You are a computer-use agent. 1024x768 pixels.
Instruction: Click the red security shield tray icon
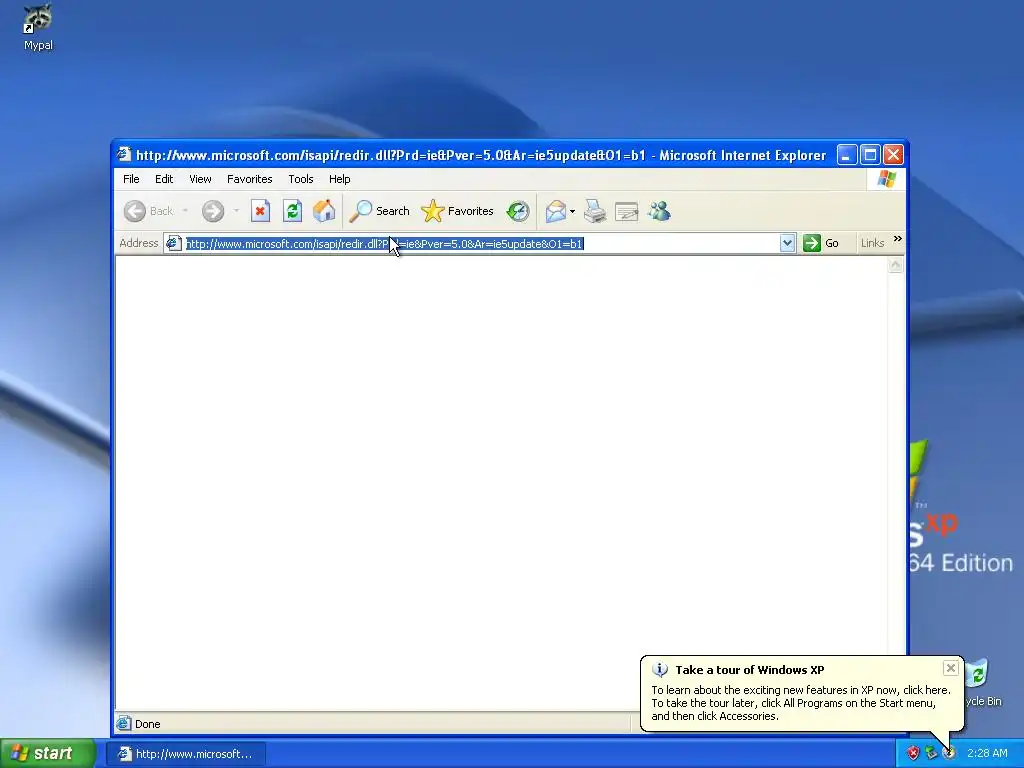point(913,753)
